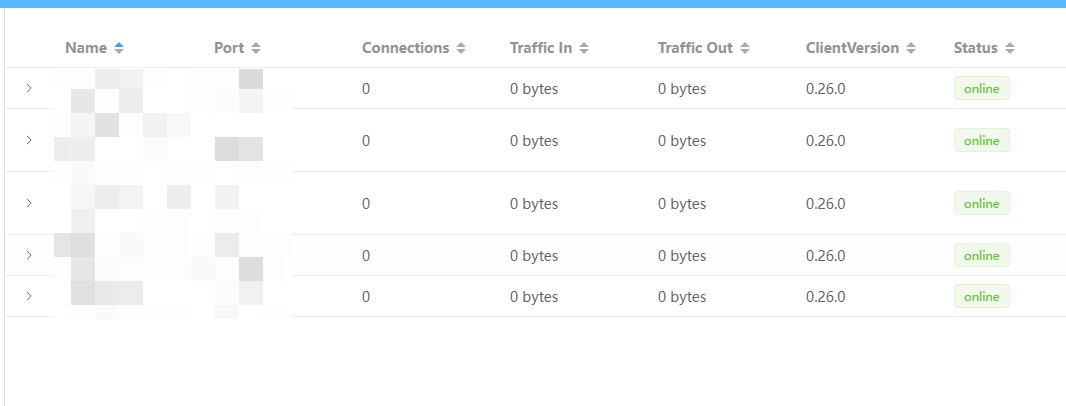Click the Traffic In column sort icon

[584, 48]
